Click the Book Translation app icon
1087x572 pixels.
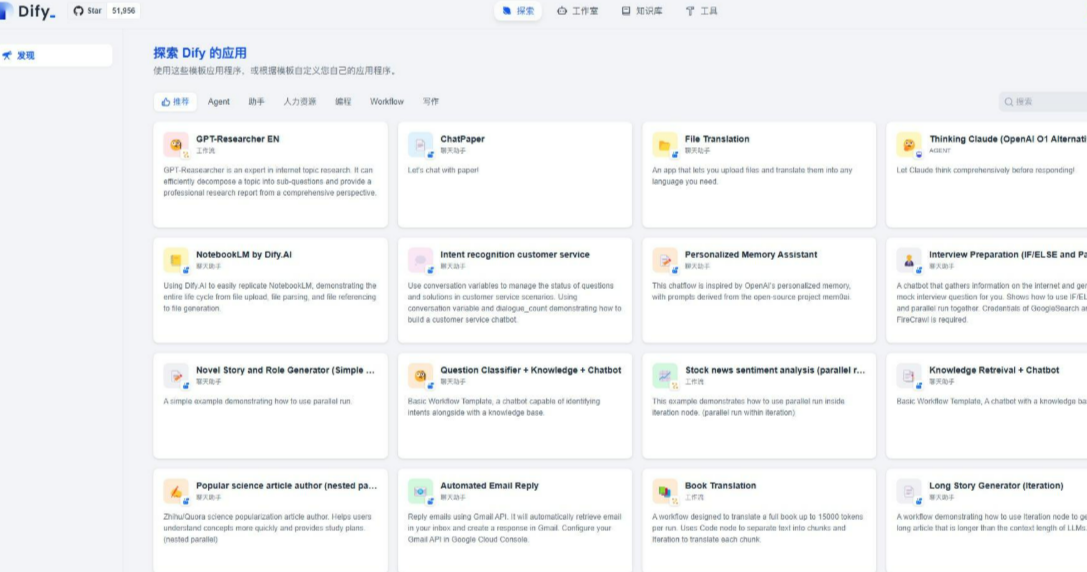coord(665,492)
